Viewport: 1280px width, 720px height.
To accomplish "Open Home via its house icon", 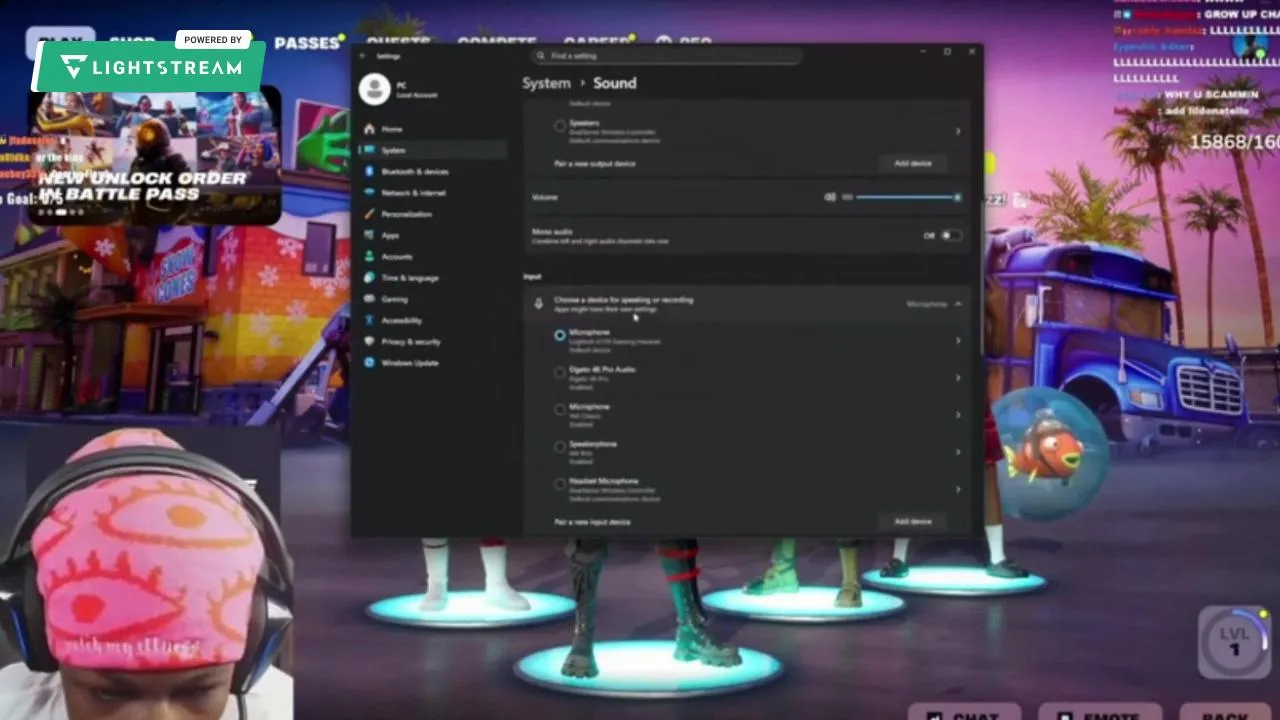I will point(370,129).
